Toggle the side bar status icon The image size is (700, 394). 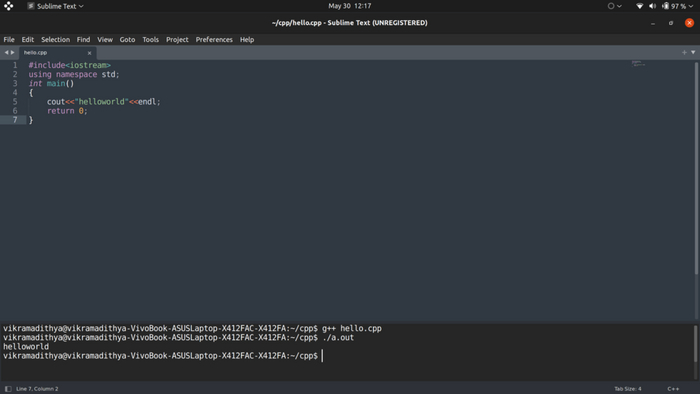(x=8, y=389)
